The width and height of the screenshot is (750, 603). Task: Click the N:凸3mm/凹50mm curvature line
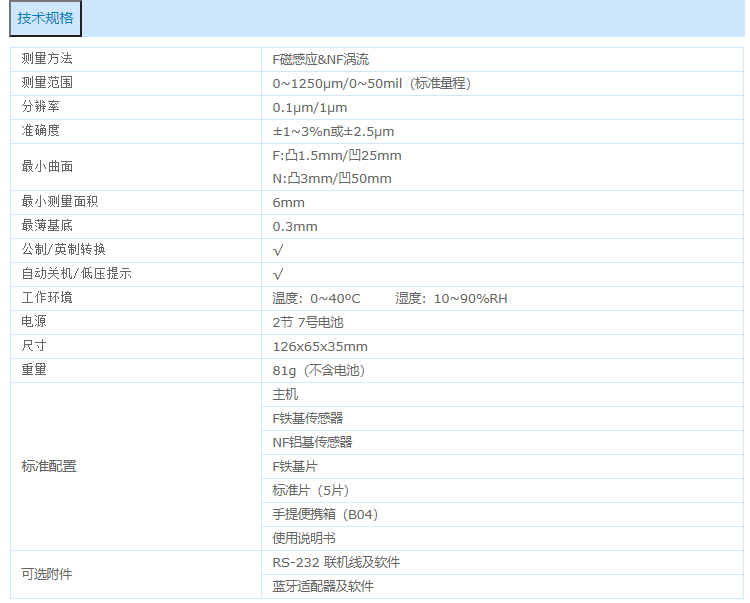coord(332,179)
